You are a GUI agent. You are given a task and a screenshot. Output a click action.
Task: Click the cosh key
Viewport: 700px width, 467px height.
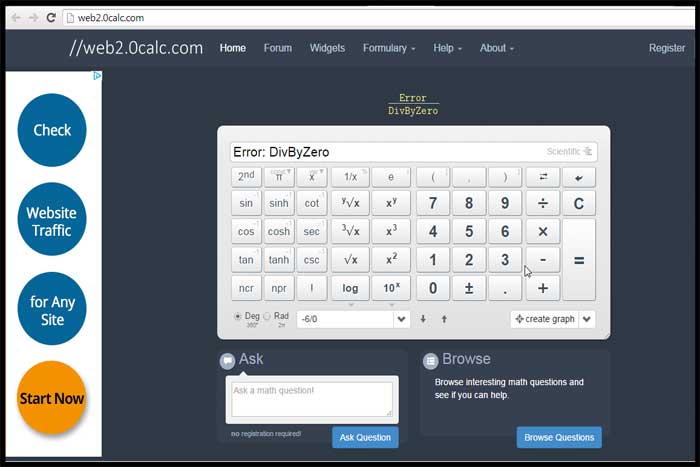coord(279,232)
